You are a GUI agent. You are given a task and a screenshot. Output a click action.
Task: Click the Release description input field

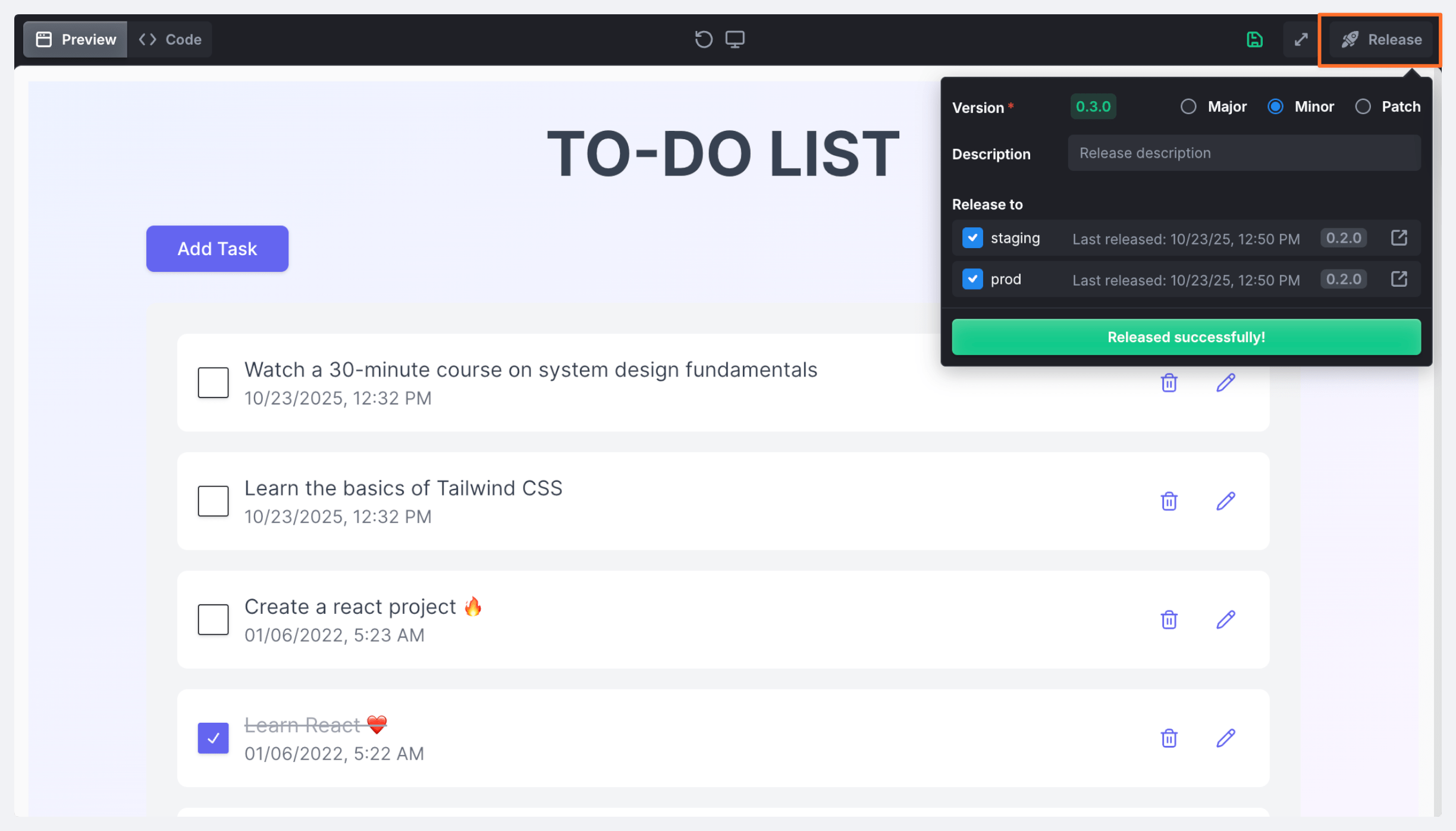pos(1244,153)
